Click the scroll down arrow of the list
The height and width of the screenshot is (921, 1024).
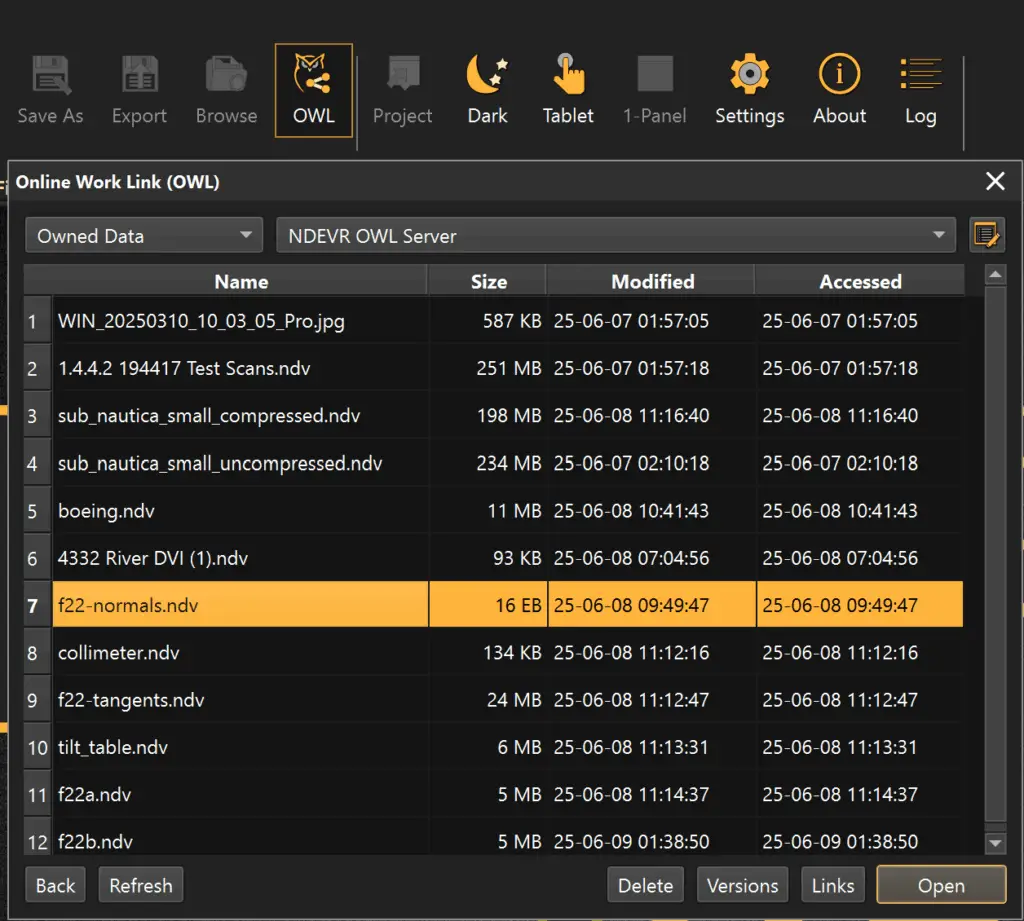point(995,844)
